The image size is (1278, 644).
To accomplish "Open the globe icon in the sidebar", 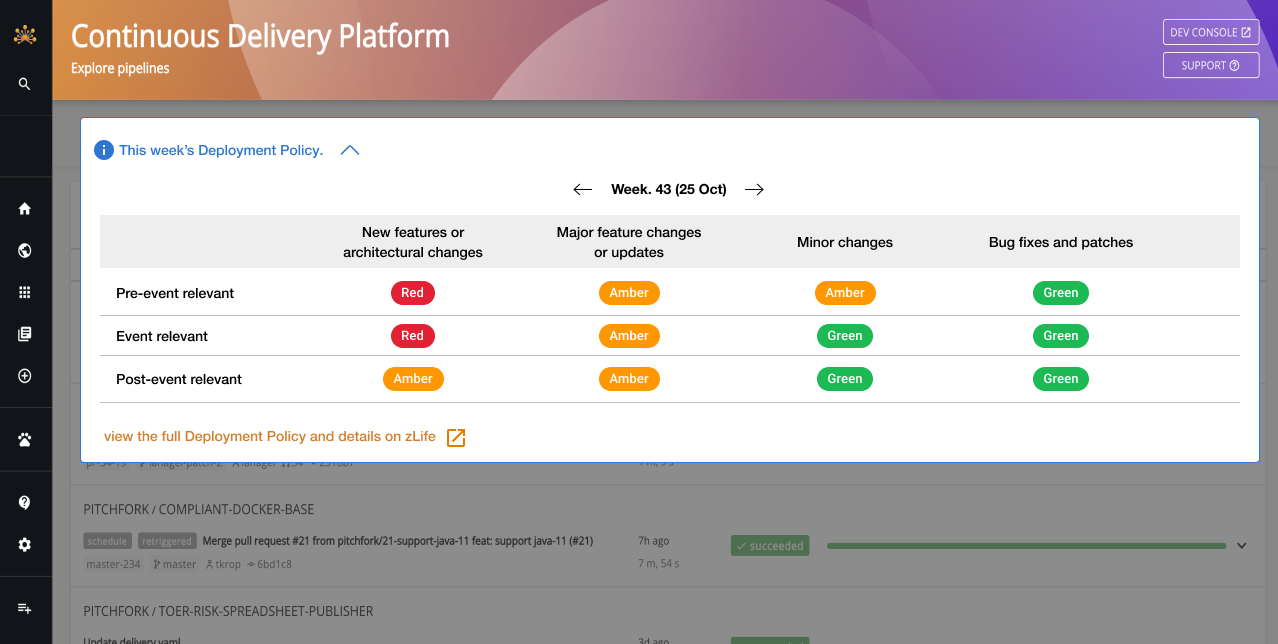I will pos(25,251).
